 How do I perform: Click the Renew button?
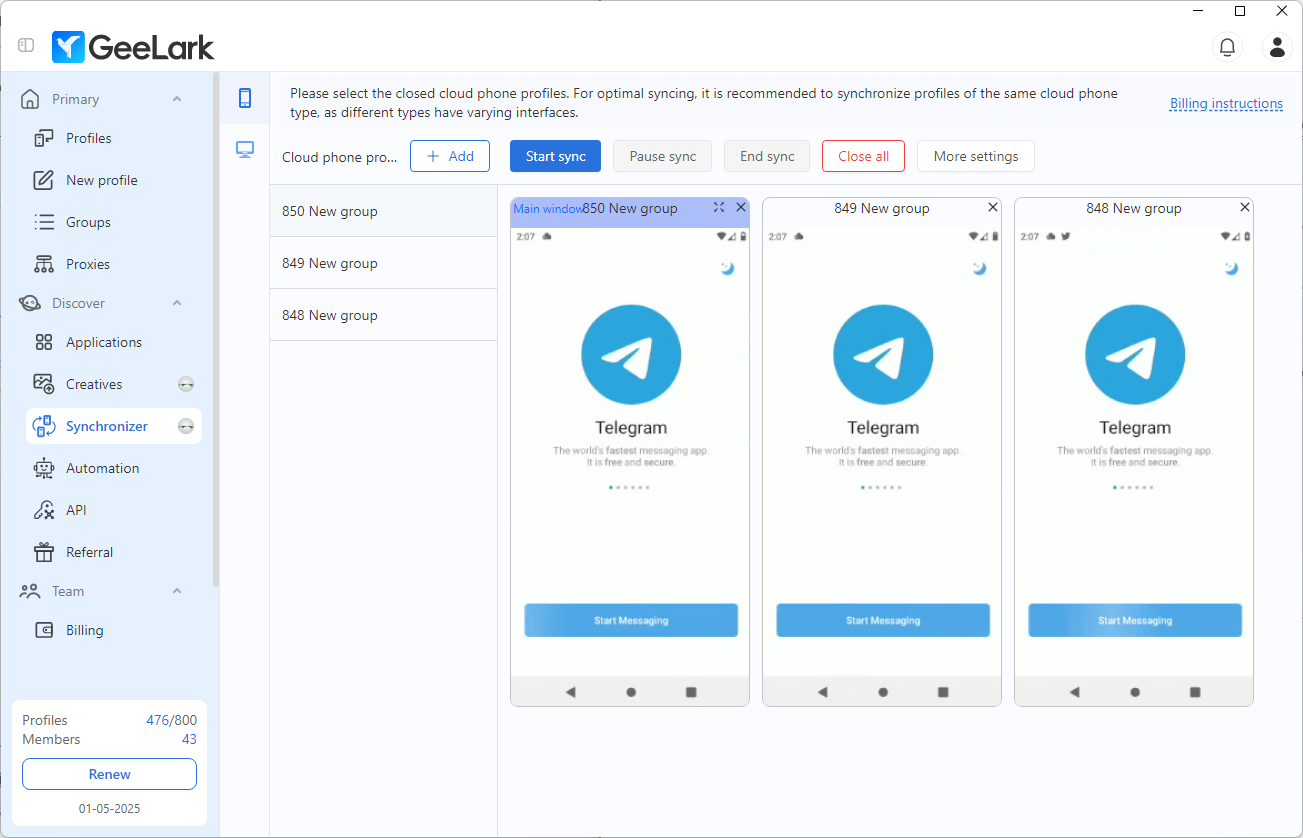(x=110, y=774)
